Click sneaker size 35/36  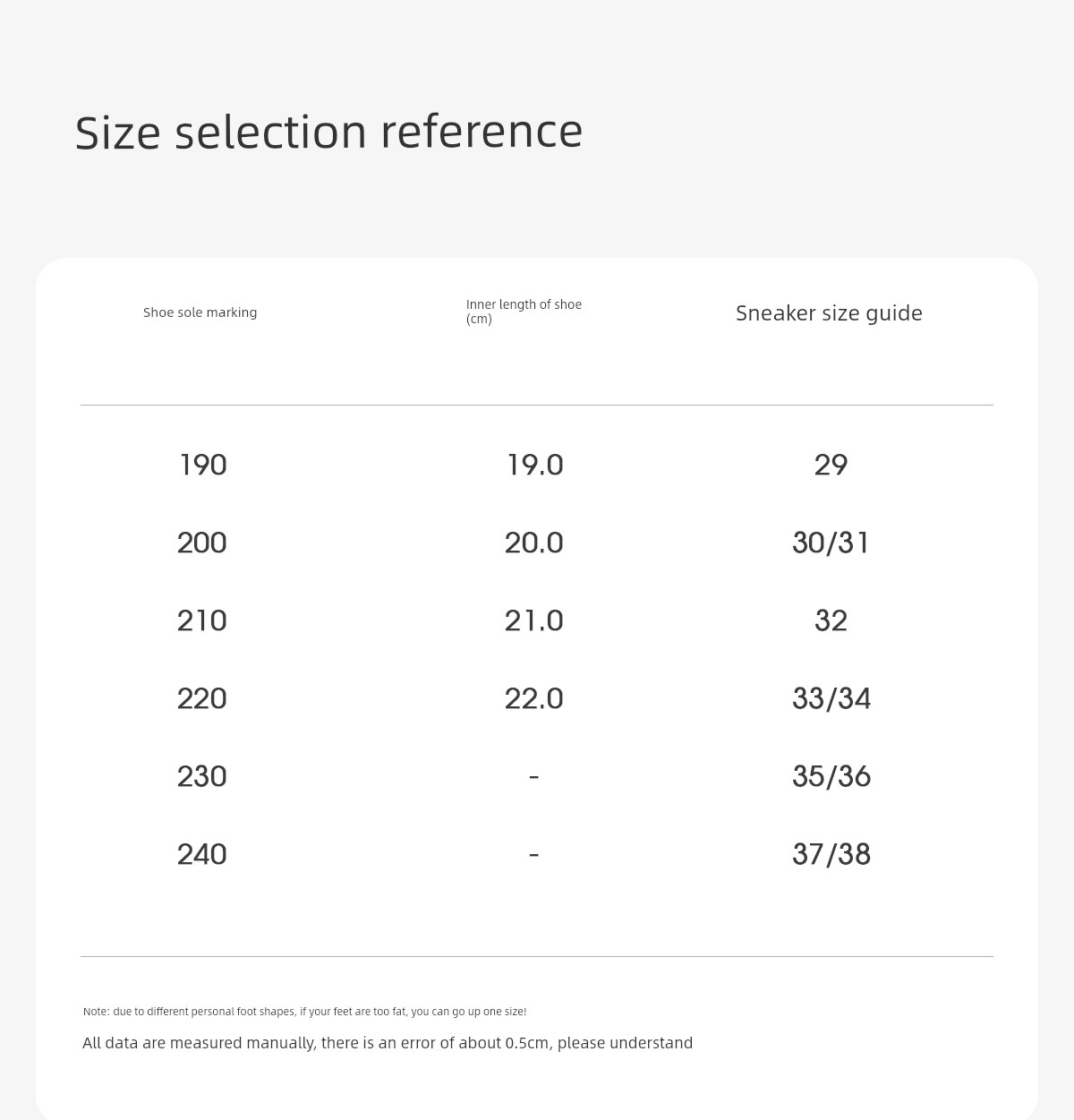[x=831, y=776]
